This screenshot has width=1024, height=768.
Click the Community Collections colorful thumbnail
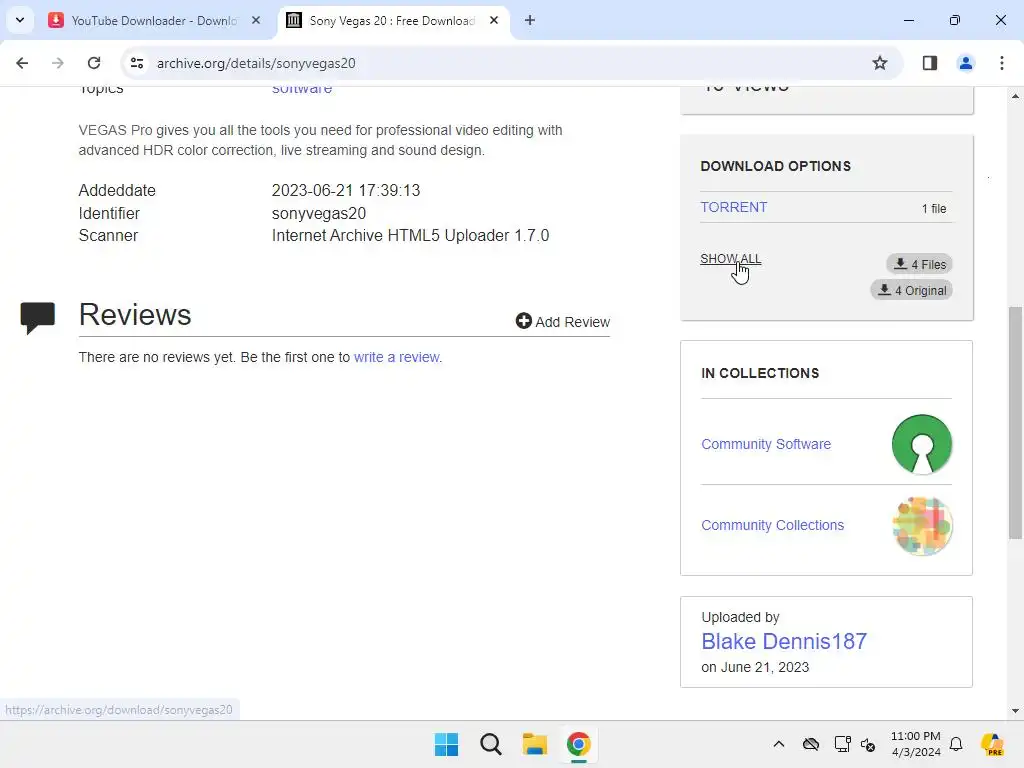[921, 526]
